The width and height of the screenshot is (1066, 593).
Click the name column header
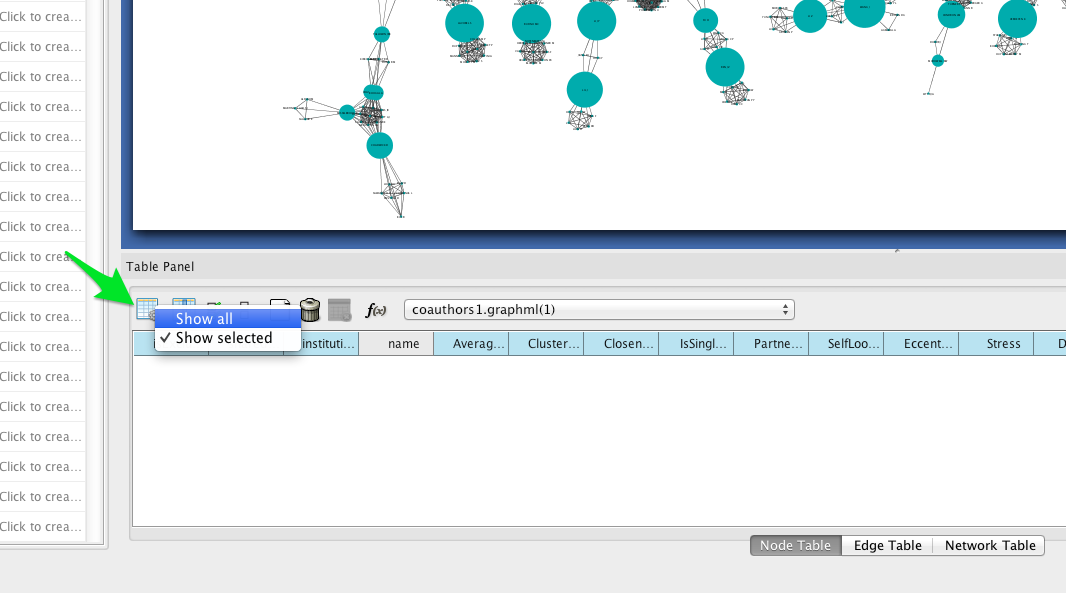[403, 343]
